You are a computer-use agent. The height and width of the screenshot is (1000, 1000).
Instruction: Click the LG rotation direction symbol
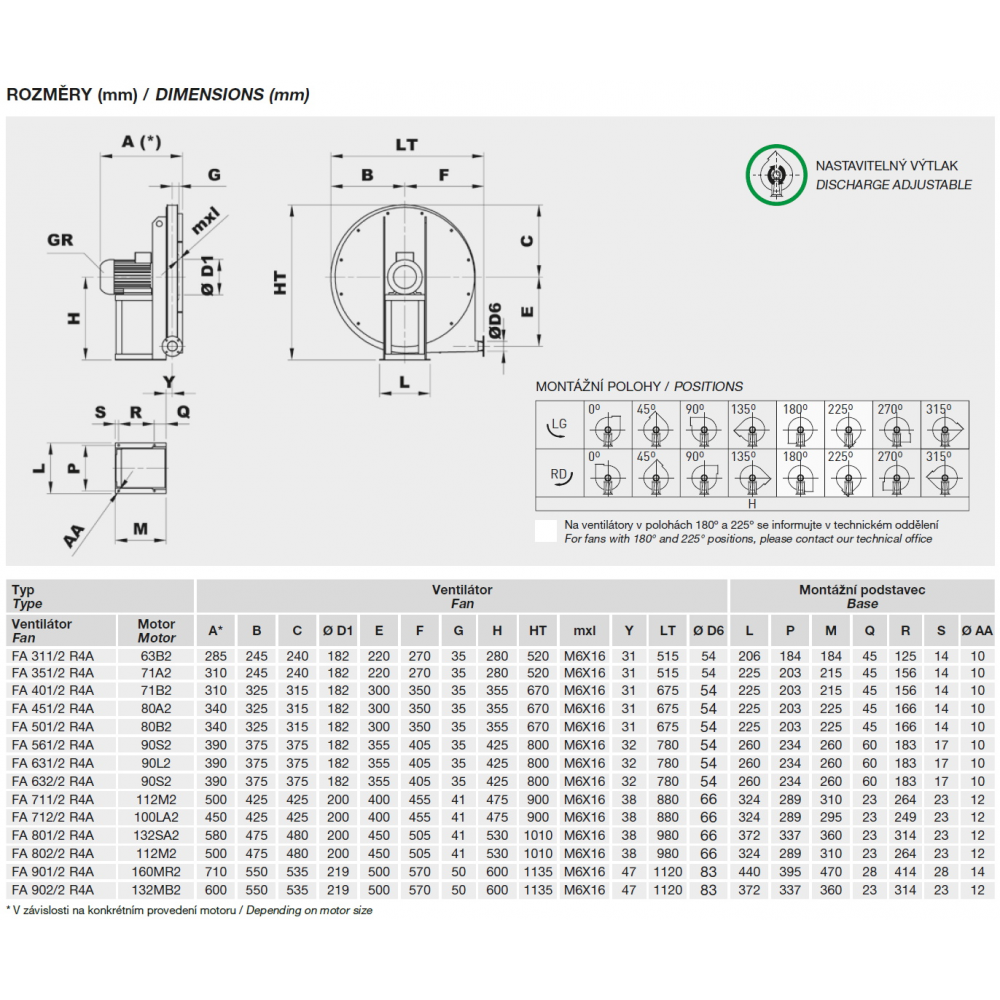pyautogui.click(x=559, y=425)
